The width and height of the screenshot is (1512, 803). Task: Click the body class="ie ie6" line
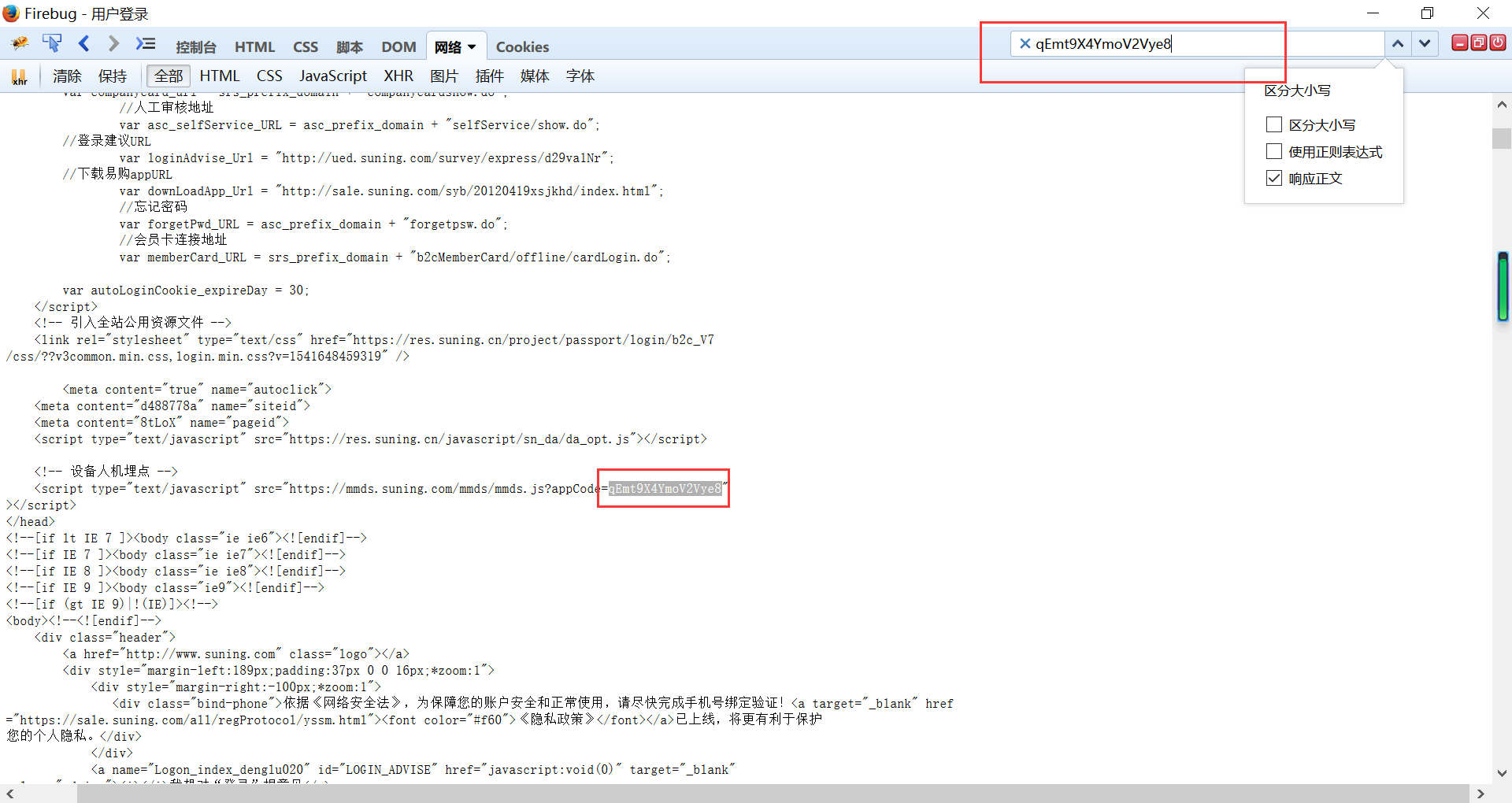click(x=187, y=538)
